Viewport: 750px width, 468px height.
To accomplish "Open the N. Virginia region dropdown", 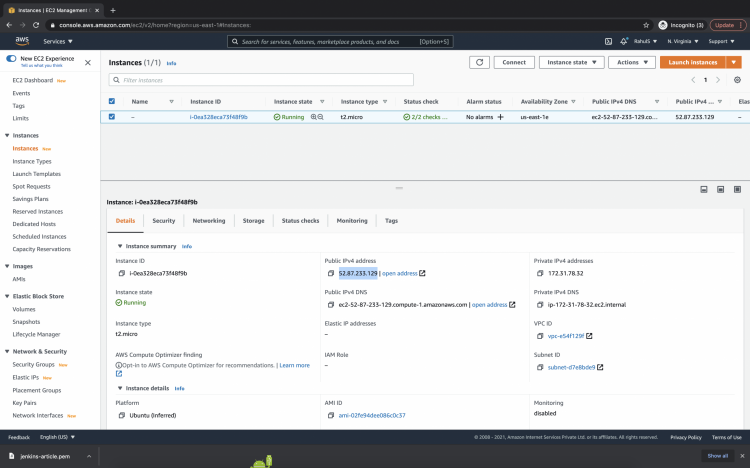I will (x=683, y=42).
